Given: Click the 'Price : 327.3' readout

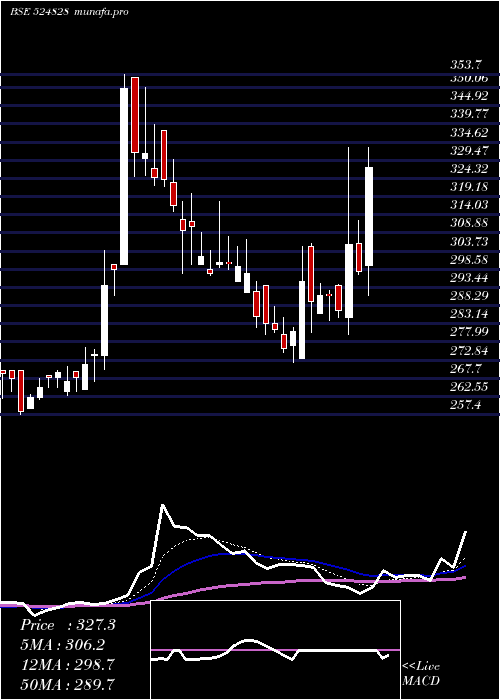Looking at the screenshot, I should click(68, 625).
